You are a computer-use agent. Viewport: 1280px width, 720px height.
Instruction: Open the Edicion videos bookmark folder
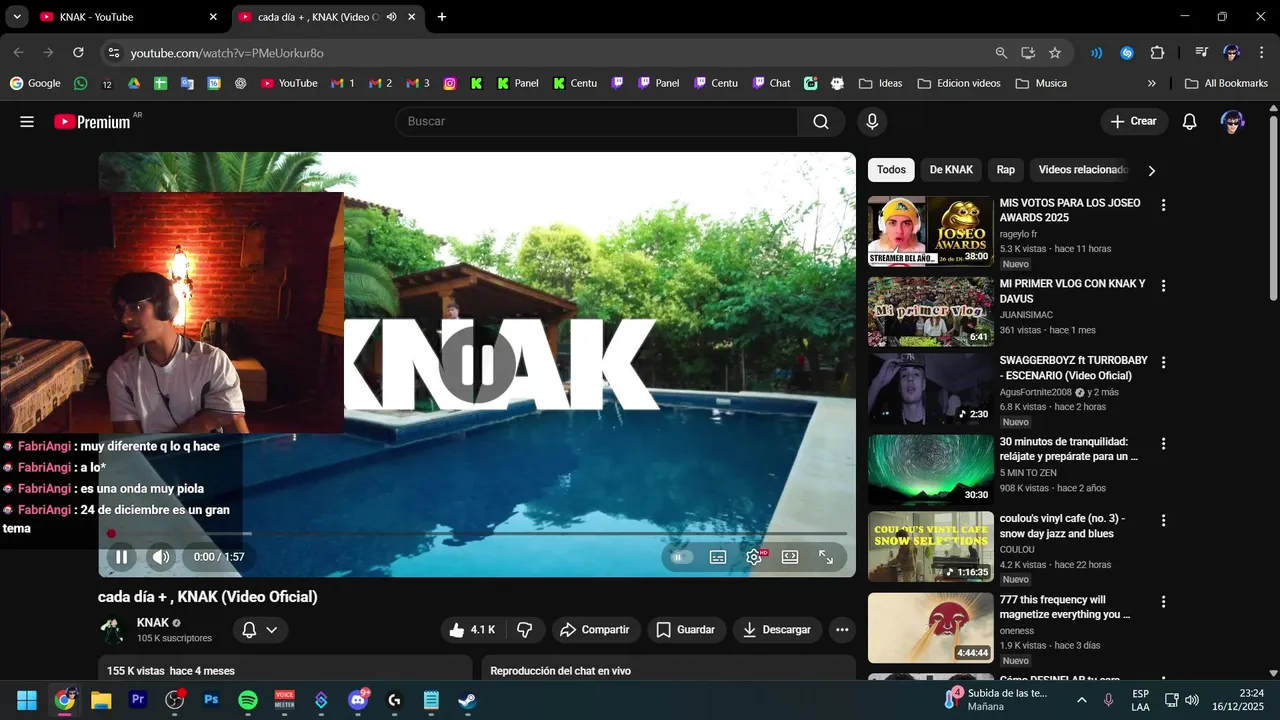point(959,84)
